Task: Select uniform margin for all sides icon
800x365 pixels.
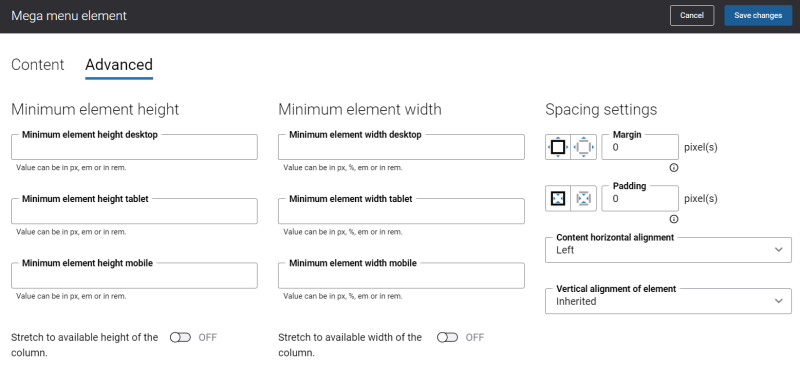Action: coord(558,147)
